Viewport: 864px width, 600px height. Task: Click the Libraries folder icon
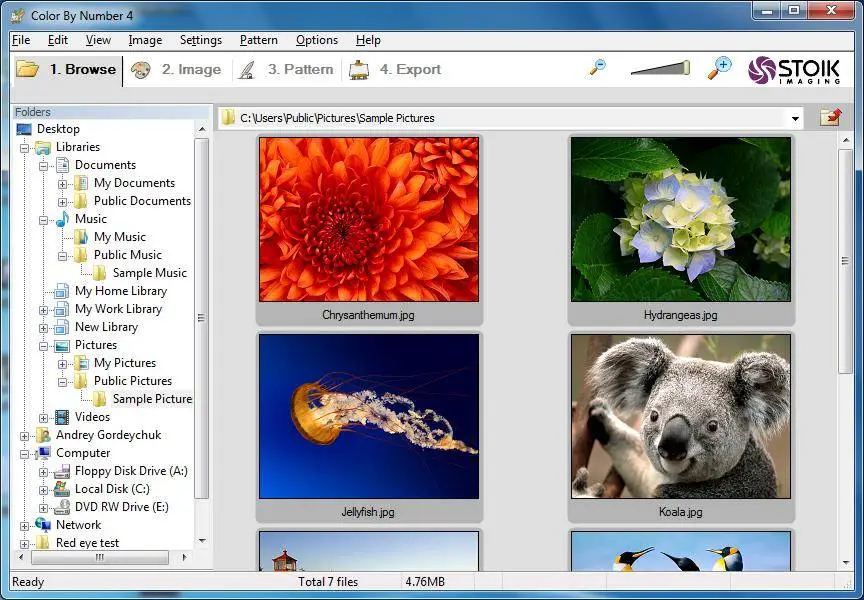click(43, 147)
